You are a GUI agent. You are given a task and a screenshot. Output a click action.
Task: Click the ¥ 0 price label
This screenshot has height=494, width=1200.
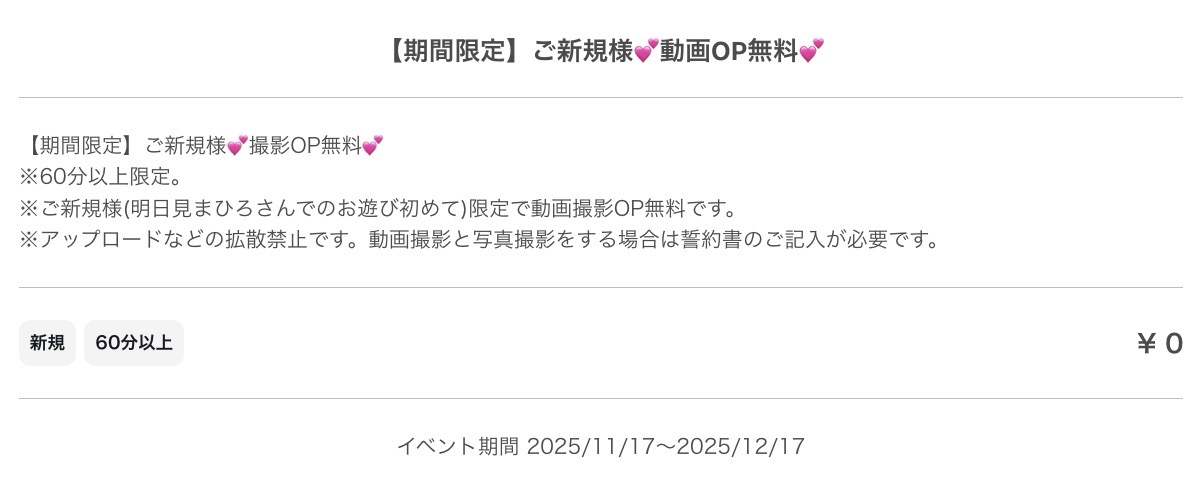[1159, 344]
